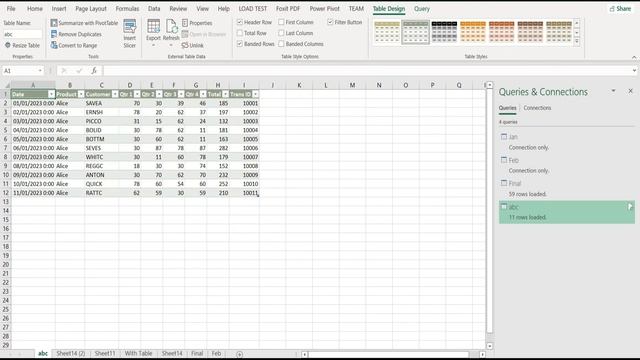Select cell with customer SAVEA
The height and width of the screenshot is (360, 640).
click(101, 103)
